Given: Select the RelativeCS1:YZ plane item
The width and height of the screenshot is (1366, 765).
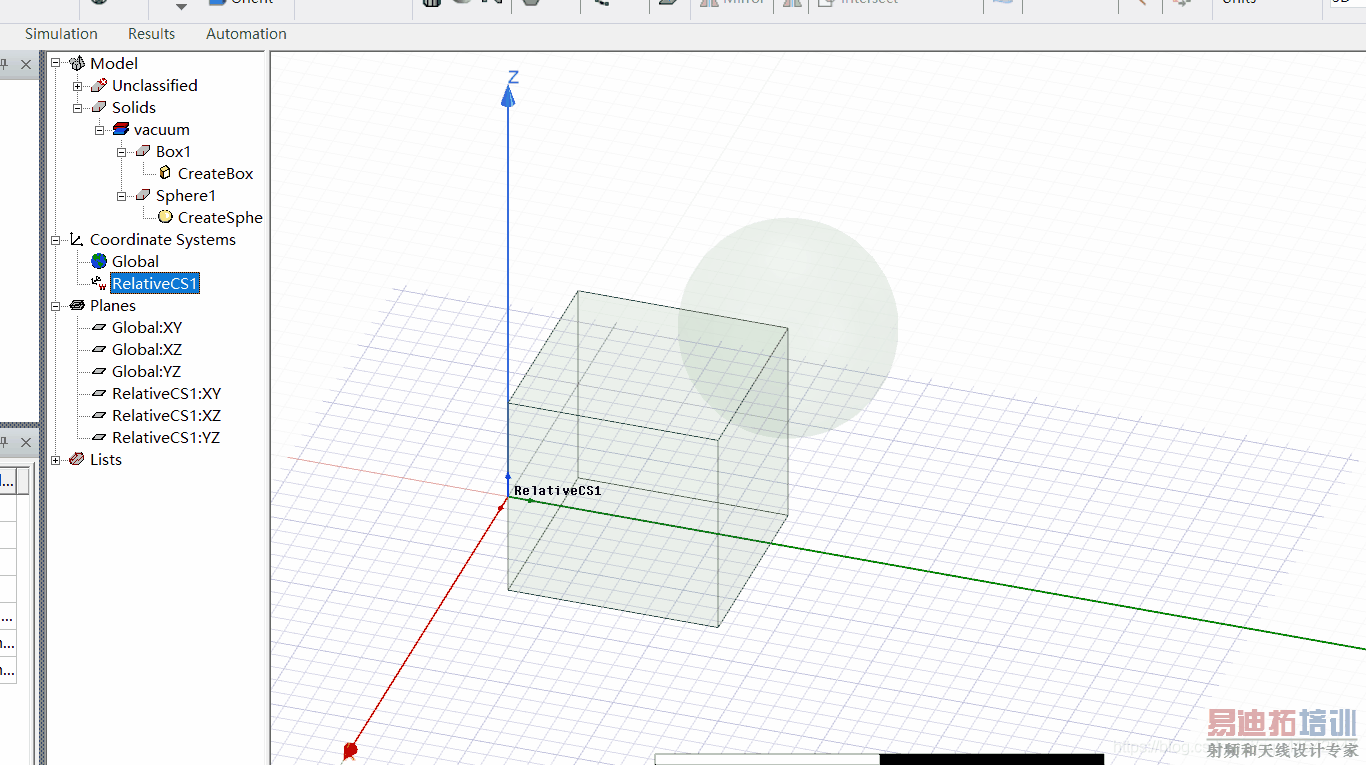Looking at the screenshot, I should click(x=165, y=438).
